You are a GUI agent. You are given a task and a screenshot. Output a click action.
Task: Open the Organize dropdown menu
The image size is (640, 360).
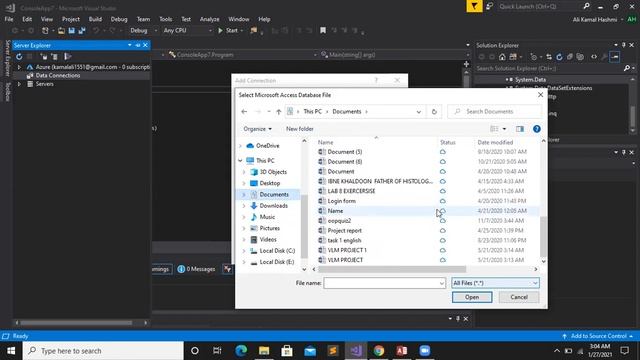pyautogui.click(x=258, y=129)
